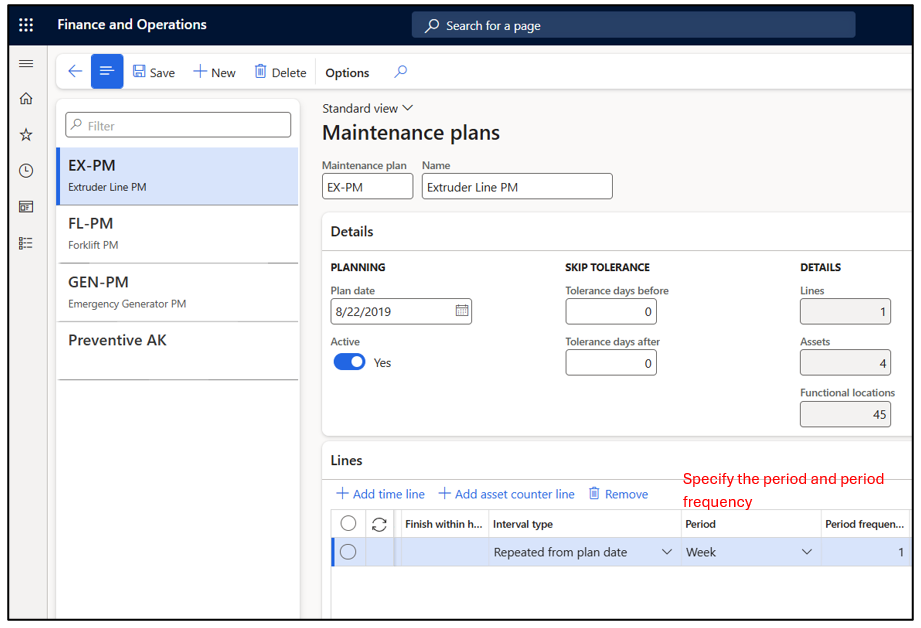Click Tolerance days after field
921x628 pixels.
pyautogui.click(x=611, y=362)
